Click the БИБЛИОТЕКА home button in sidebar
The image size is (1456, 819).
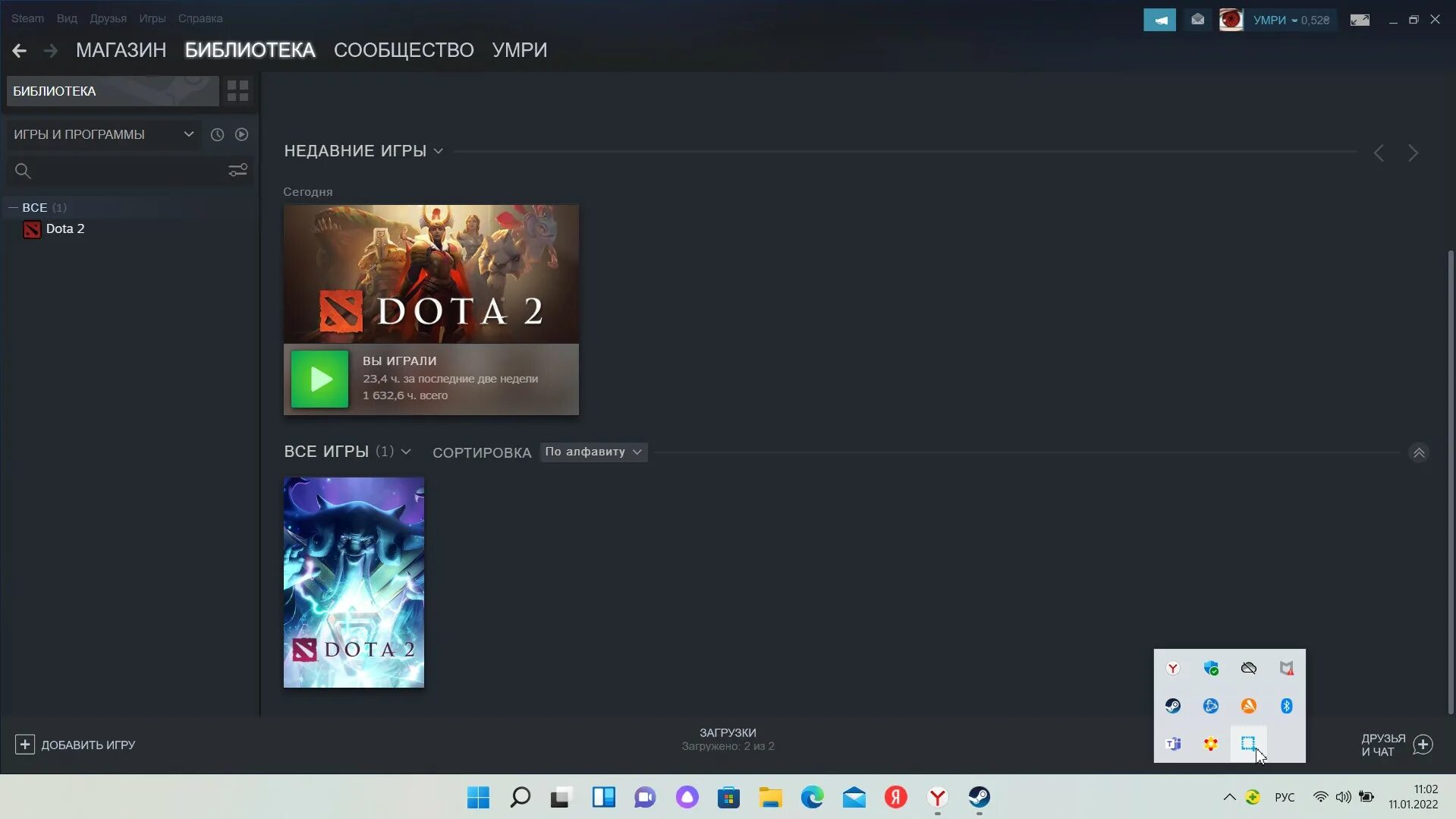pyautogui.click(x=112, y=91)
